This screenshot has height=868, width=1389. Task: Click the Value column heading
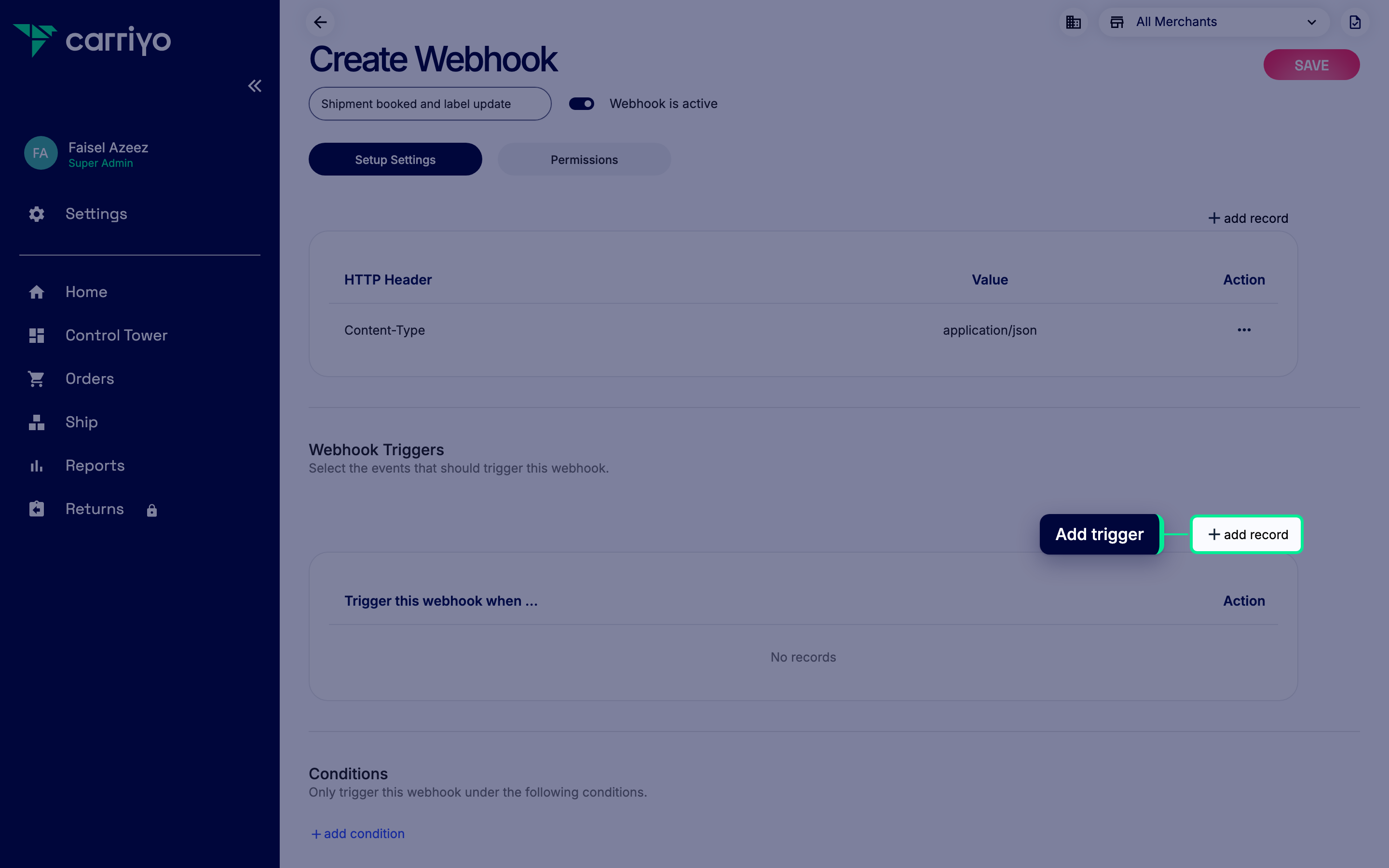pos(990,280)
